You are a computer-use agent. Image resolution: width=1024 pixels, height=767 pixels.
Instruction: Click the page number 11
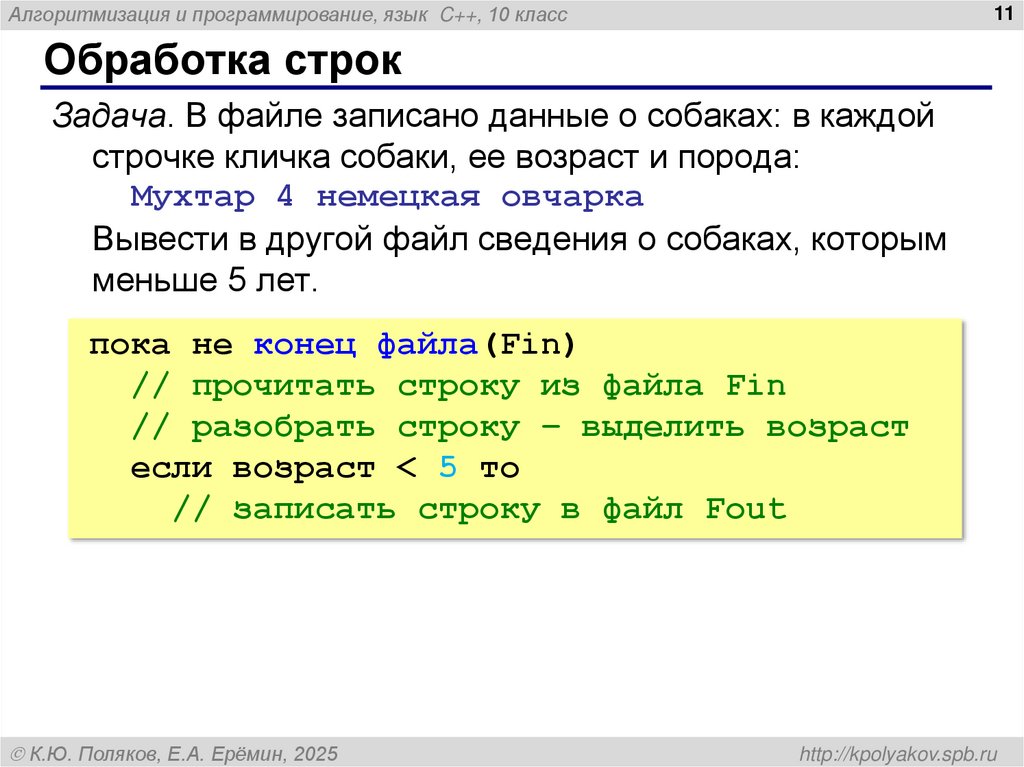pos(1005,13)
